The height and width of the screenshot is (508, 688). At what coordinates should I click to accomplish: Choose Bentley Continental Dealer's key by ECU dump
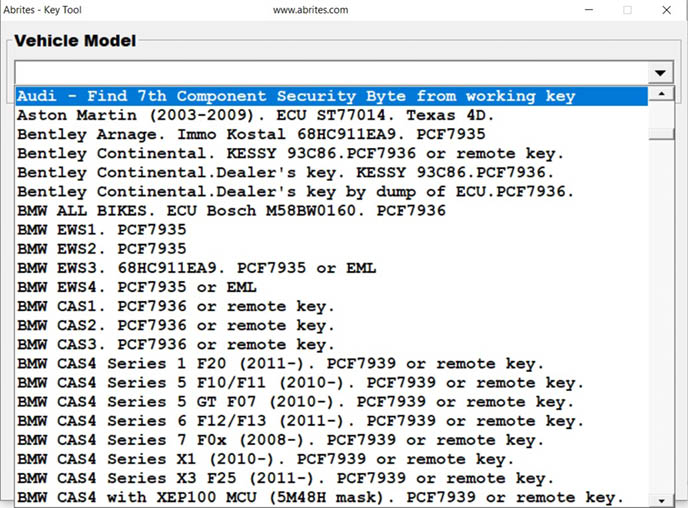pyautogui.click(x=295, y=191)
